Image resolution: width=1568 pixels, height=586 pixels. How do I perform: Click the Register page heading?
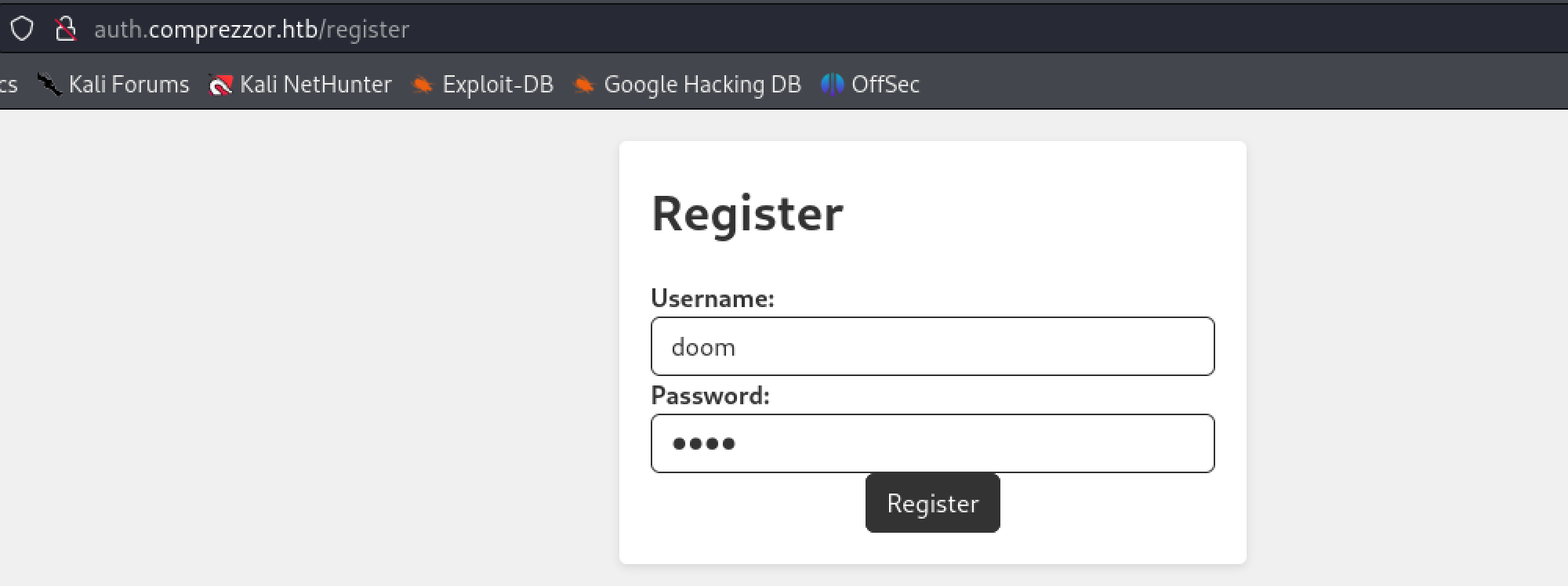(x=747, y=213)
